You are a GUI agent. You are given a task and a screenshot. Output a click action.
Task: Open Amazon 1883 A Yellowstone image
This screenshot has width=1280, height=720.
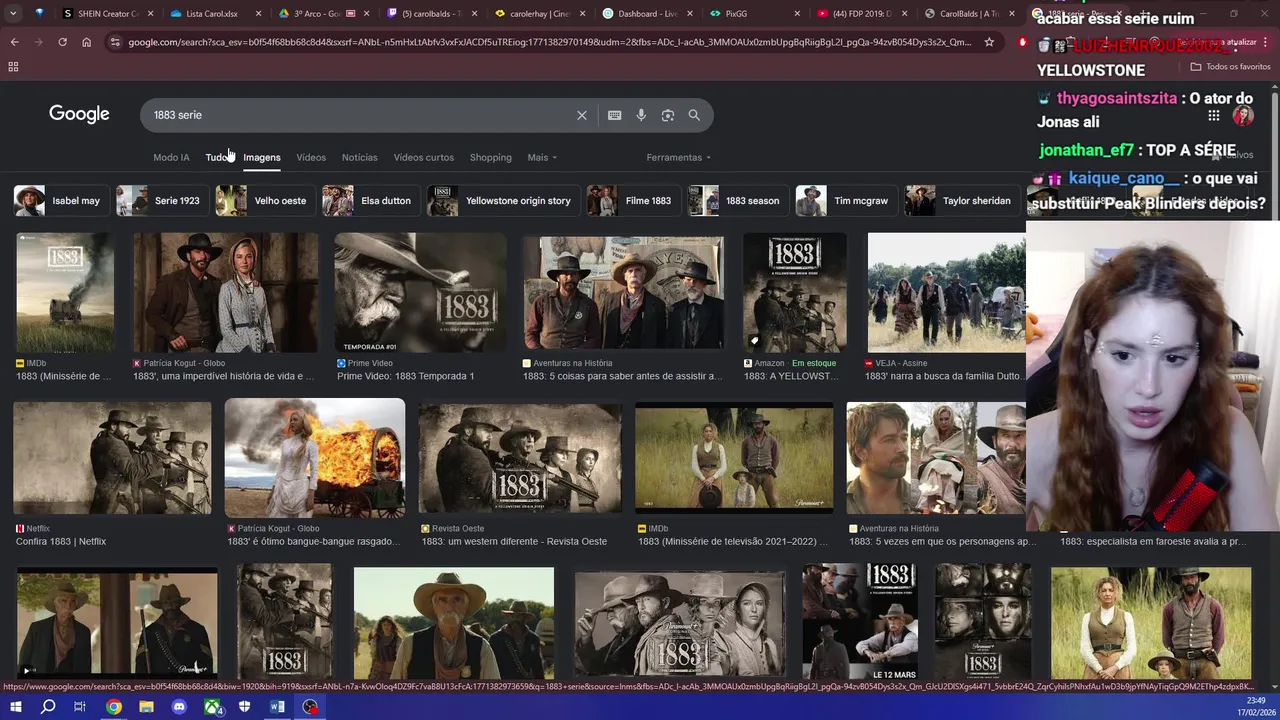pyautogui.click(x=795, y=292)
